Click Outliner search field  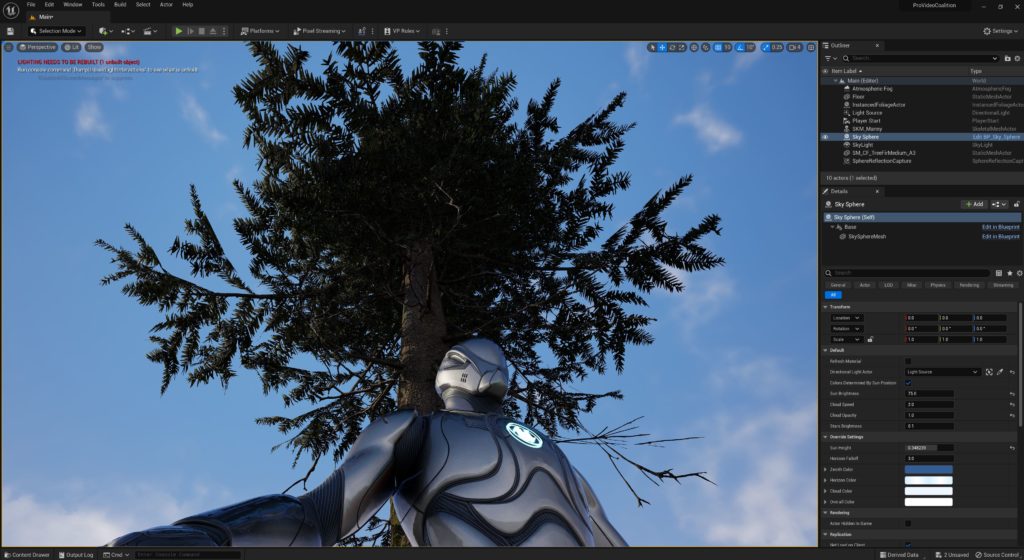coord(921,58)
